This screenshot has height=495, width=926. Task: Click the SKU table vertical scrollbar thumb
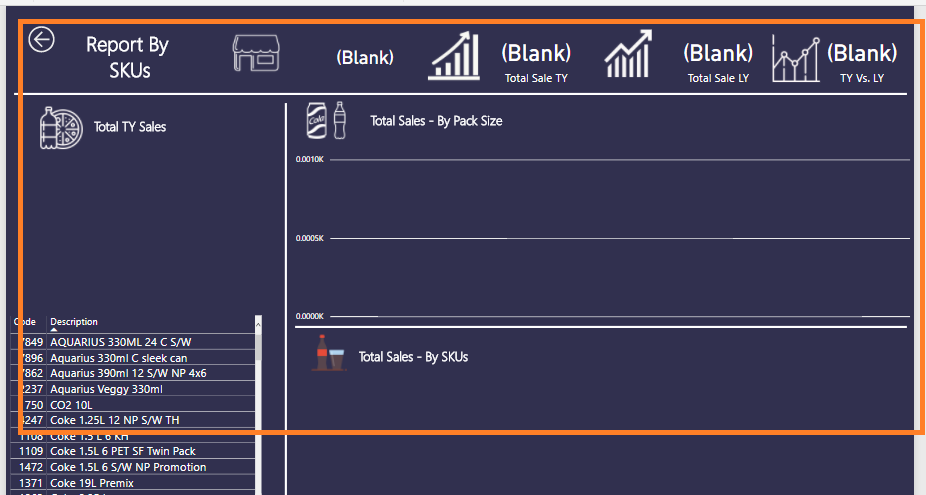[x=258, y=347]
